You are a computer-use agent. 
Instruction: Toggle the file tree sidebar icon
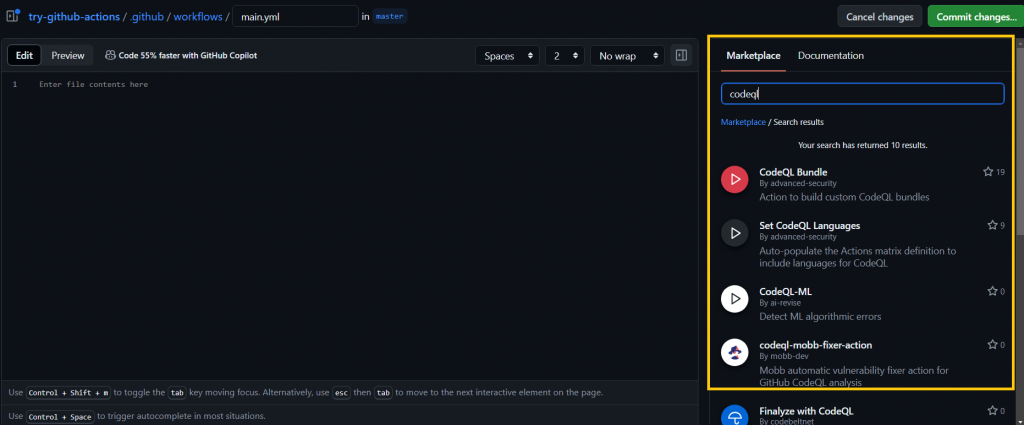[x=12, y=16]
